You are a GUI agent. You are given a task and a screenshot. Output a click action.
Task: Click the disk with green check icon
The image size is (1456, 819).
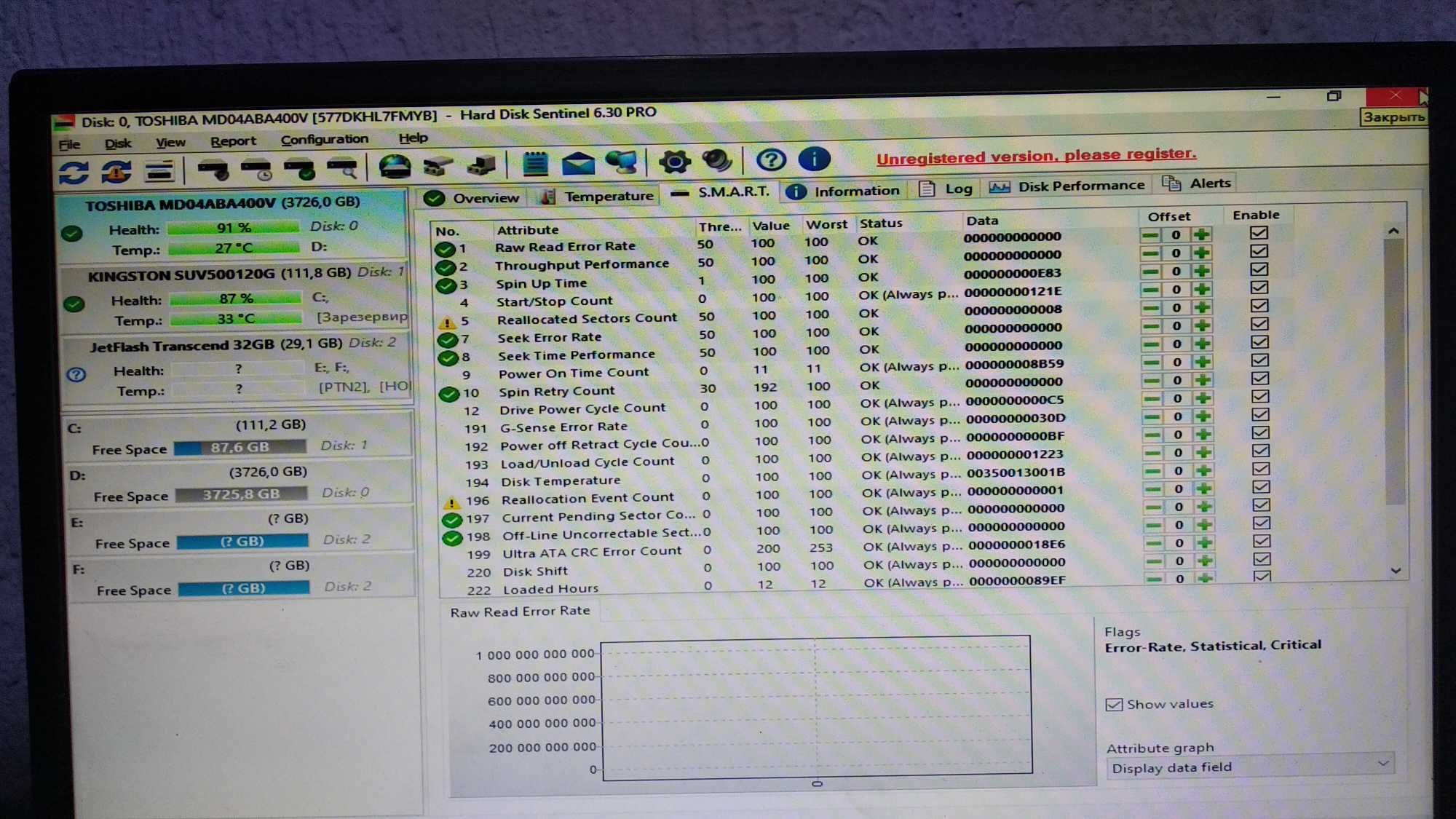[x=299, y=169]
